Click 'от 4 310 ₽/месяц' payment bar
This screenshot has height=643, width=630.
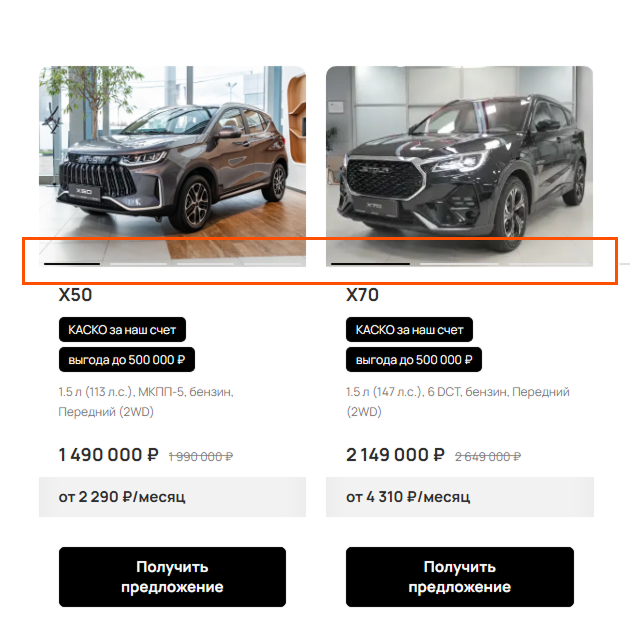pyautogui.click(x=460, y=497)
